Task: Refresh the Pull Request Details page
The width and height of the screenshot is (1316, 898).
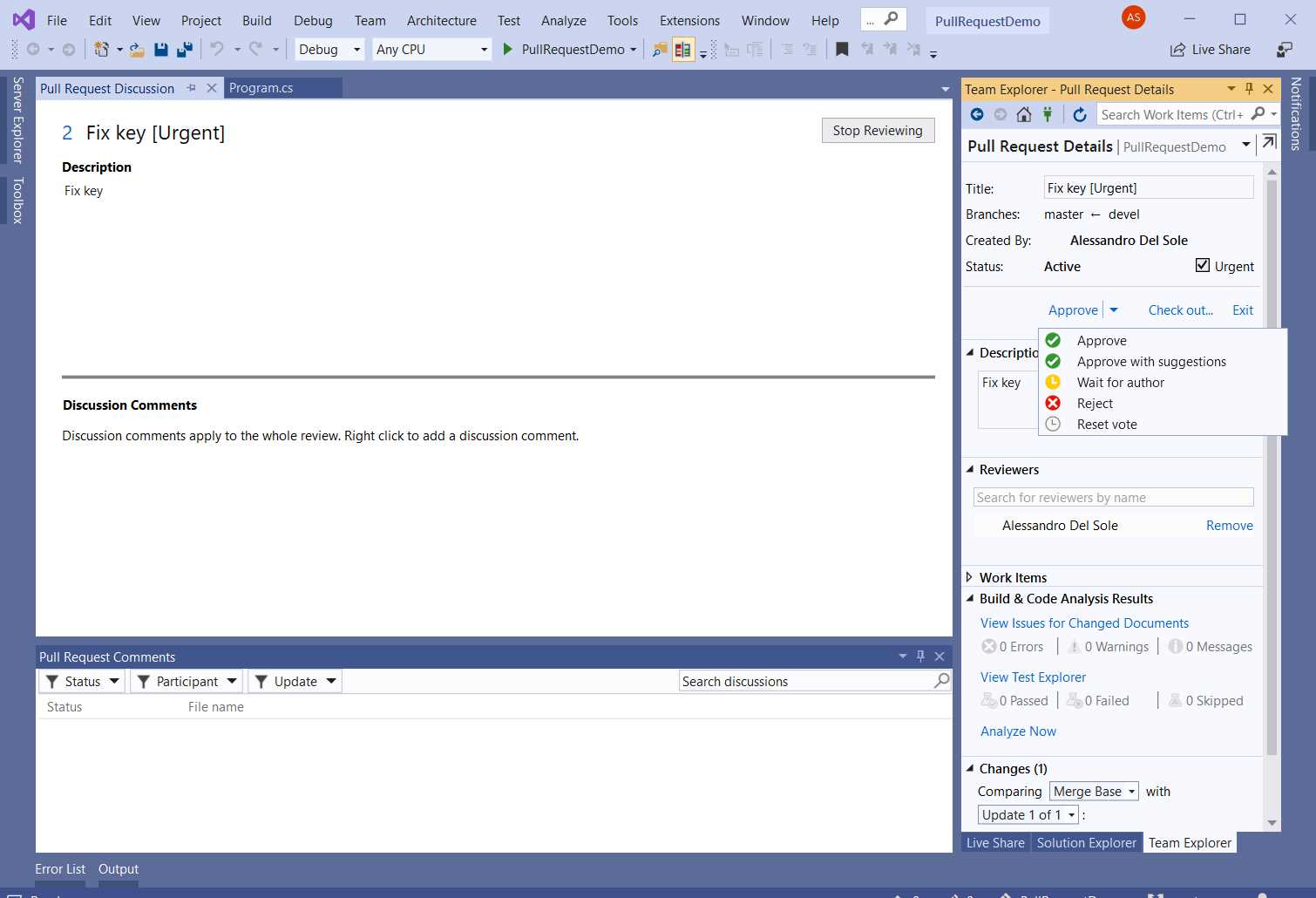Action: click(1080, 114)
